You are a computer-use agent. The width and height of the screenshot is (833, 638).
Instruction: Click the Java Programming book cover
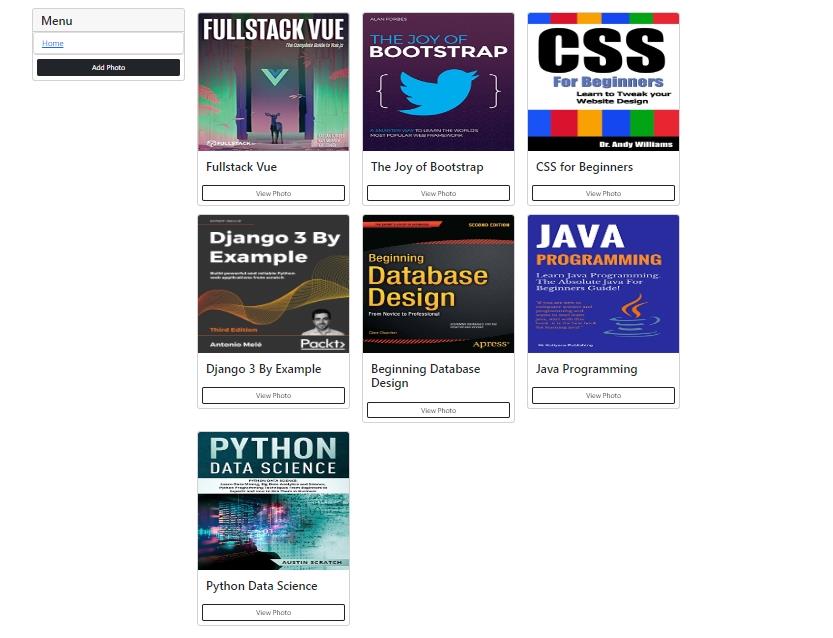tap(603, 284)
